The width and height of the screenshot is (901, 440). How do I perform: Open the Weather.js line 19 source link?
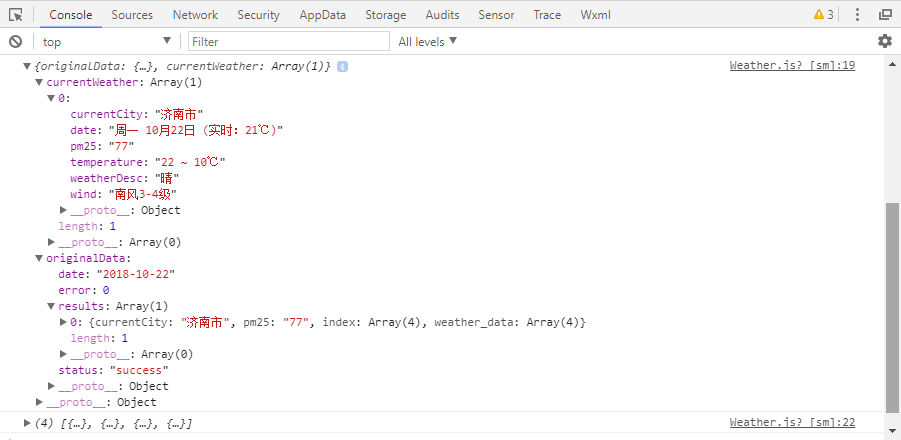791,66
